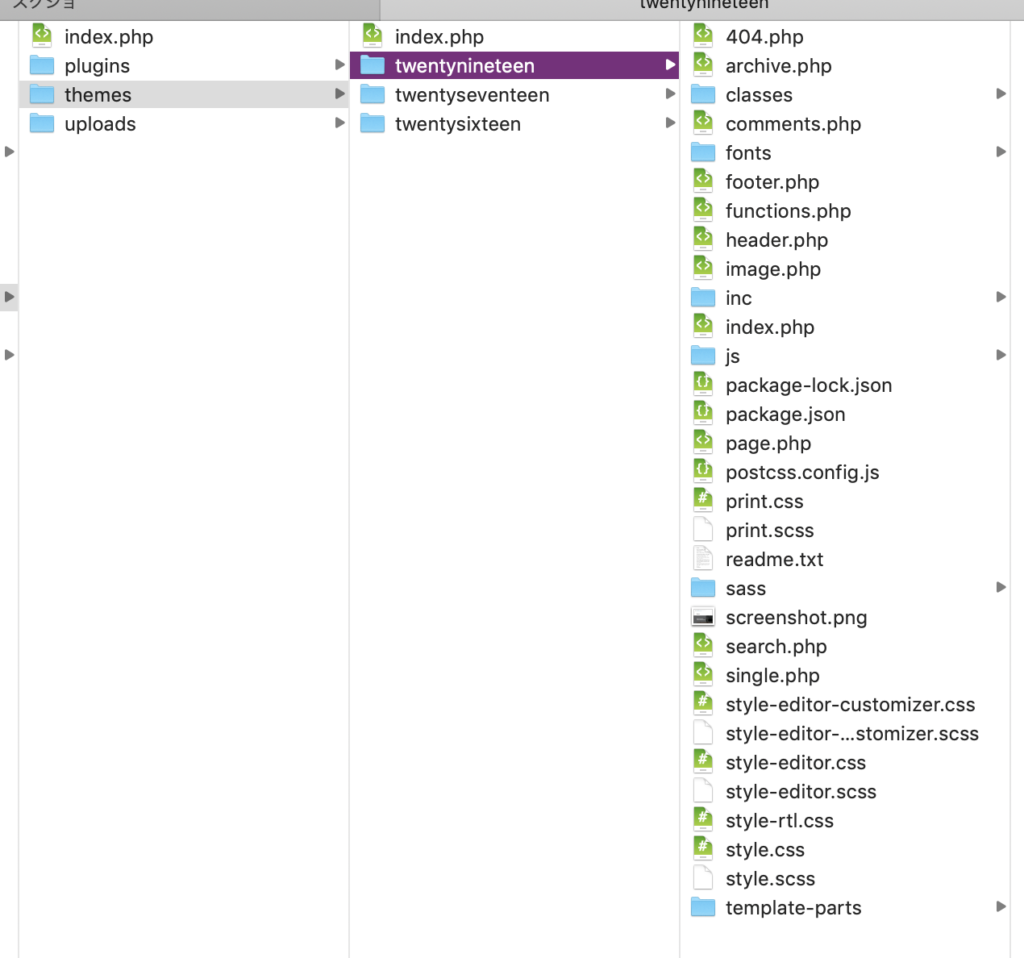Expand the js folder arrow
This screenshot has height=958, width=1024.
tap(1000, 355)
